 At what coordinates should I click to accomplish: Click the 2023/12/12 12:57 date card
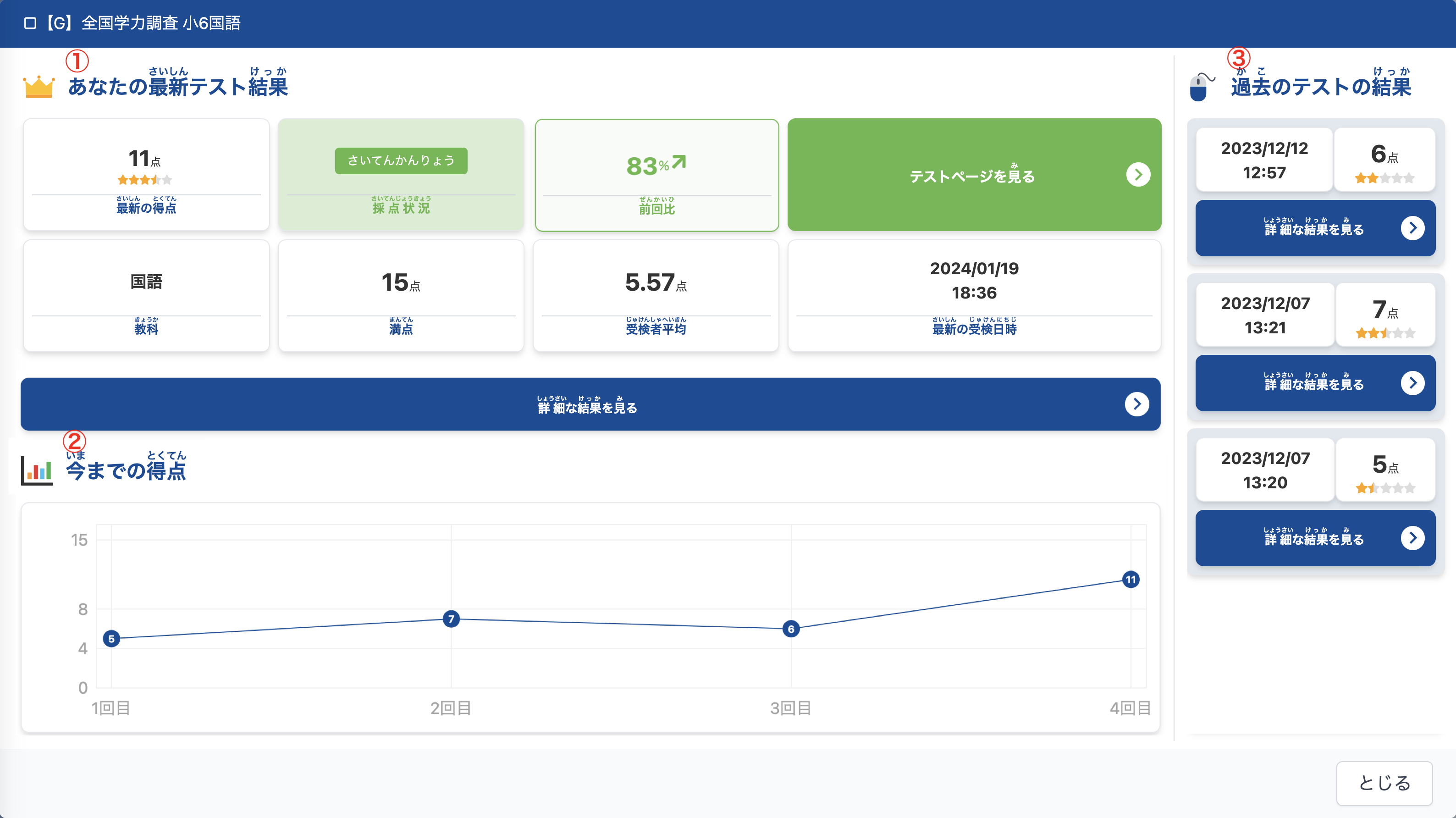1264,160
